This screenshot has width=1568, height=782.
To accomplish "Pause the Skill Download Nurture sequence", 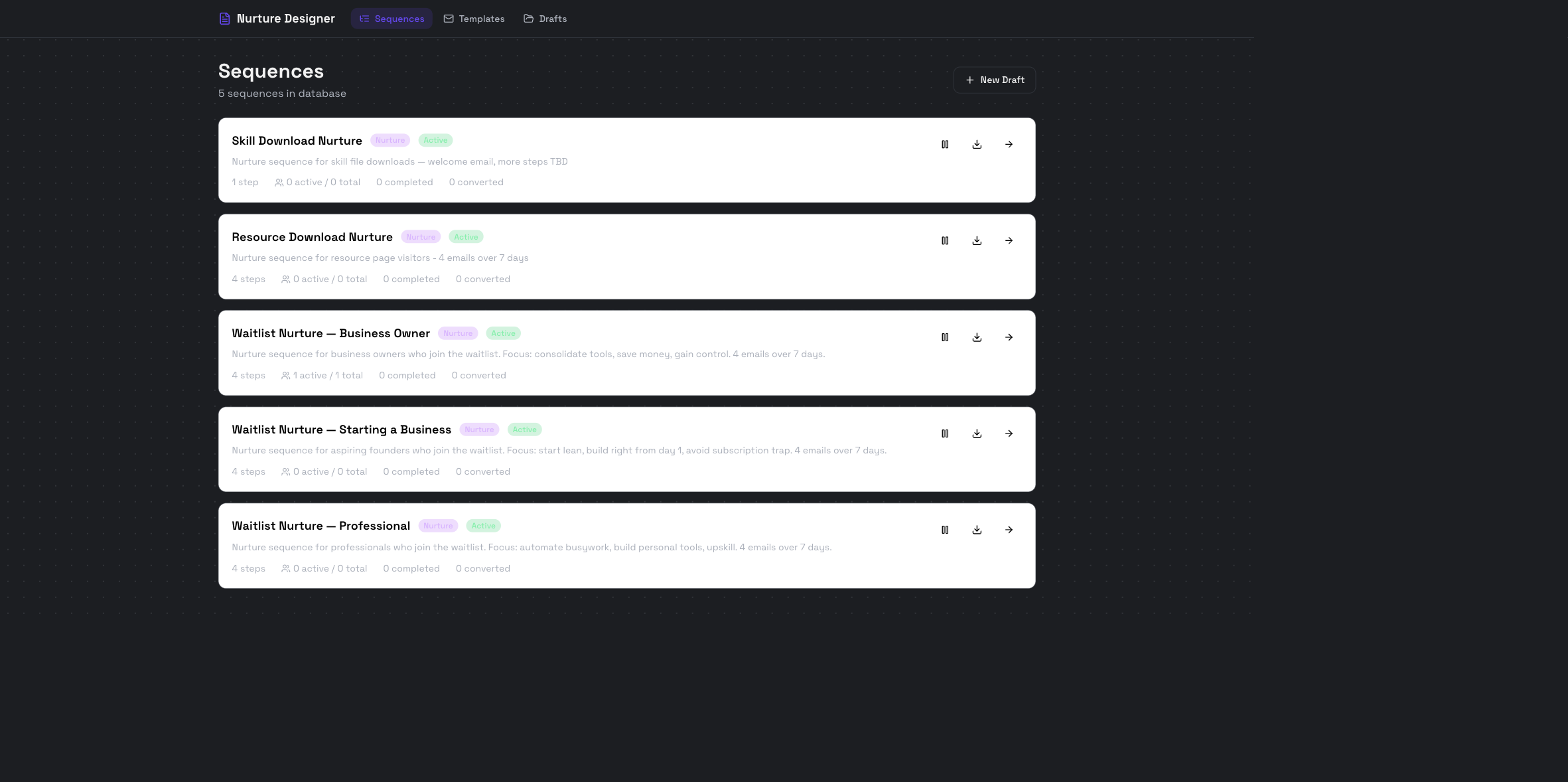I will pyautogui.click(x=945, y=144).
